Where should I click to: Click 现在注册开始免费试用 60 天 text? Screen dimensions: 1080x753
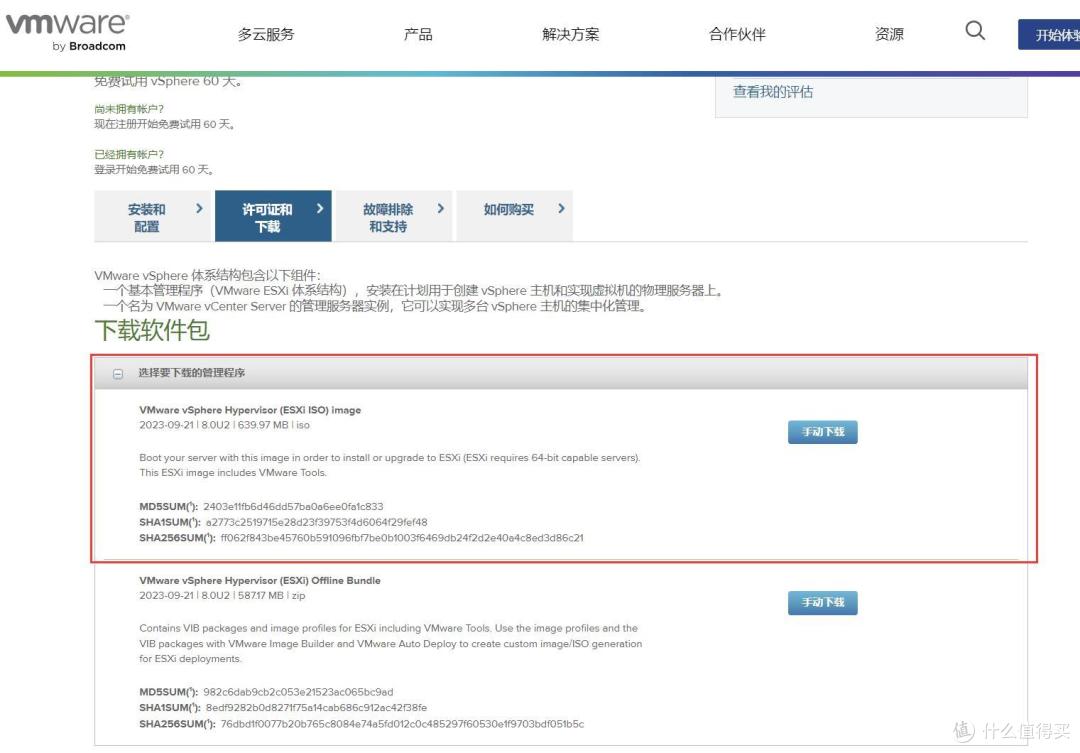(164, 124)
